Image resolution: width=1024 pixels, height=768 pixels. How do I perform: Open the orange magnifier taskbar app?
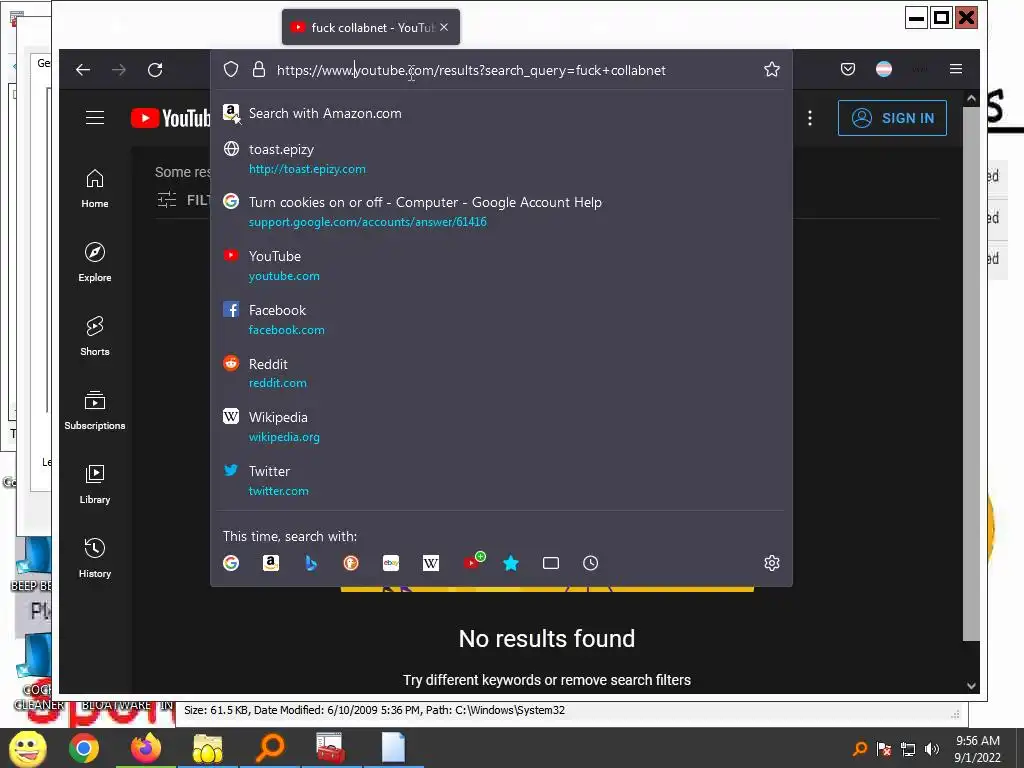point(269,748)
